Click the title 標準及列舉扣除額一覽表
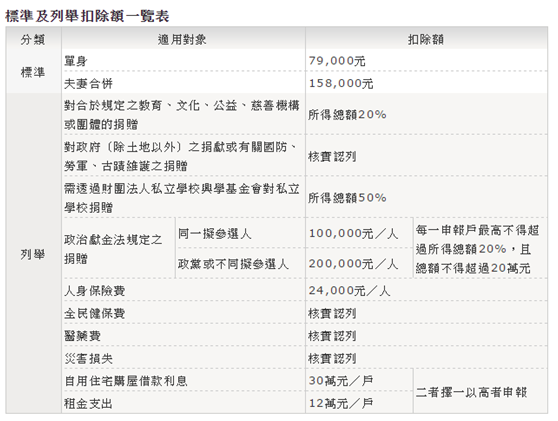Screen dimensions: 558x421 click(x=87, y=16)
